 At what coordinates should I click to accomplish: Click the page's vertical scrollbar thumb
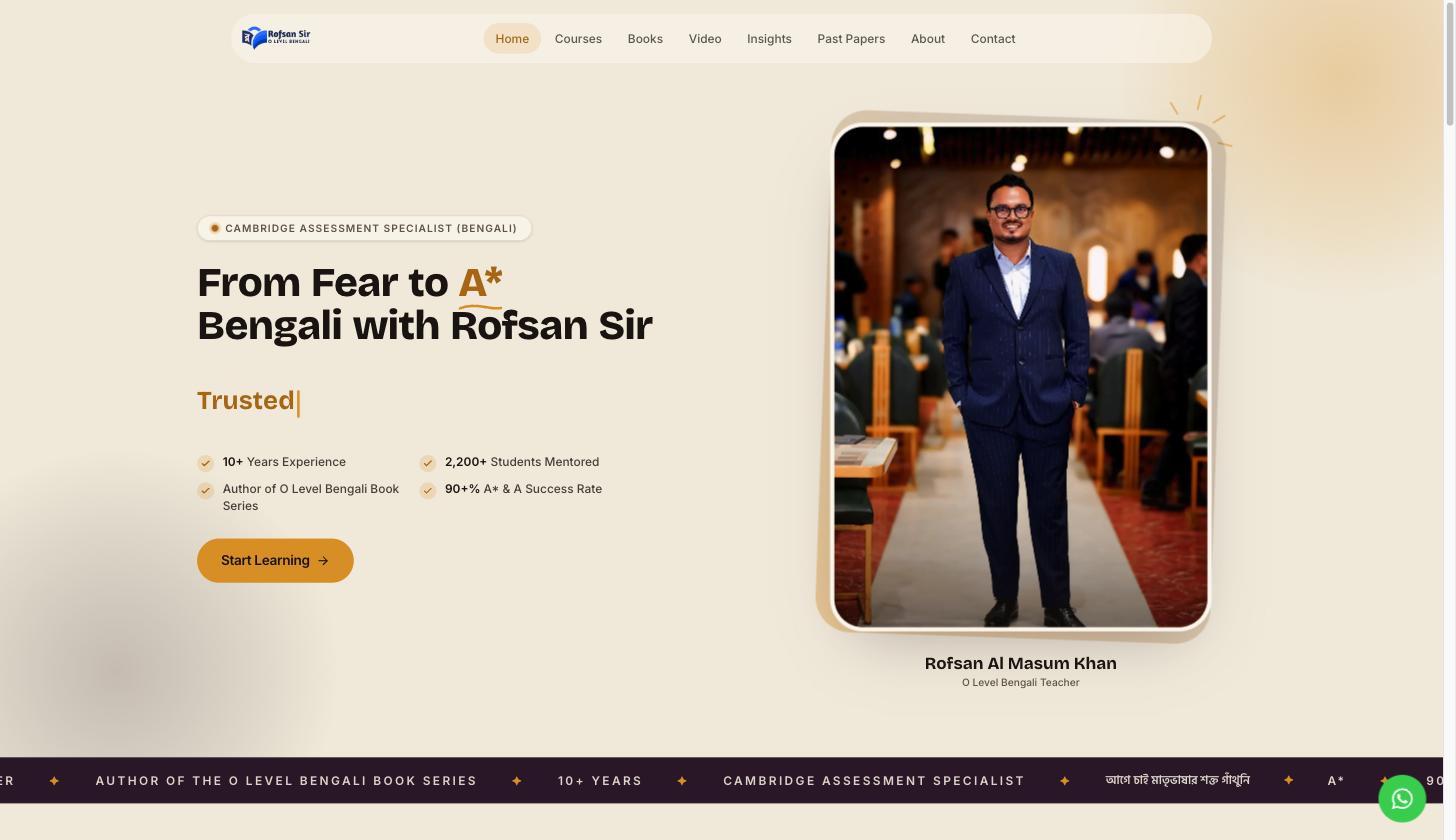pos(1449,63)
